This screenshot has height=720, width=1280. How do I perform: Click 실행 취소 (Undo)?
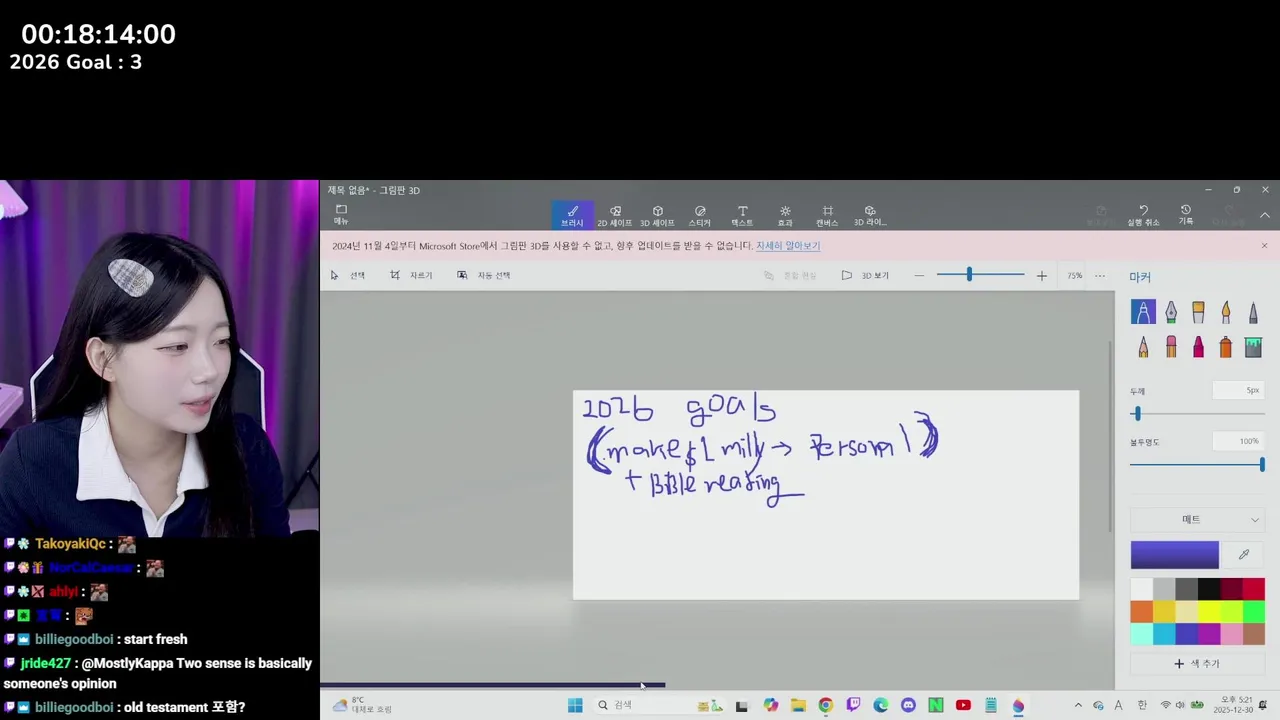1143,215
